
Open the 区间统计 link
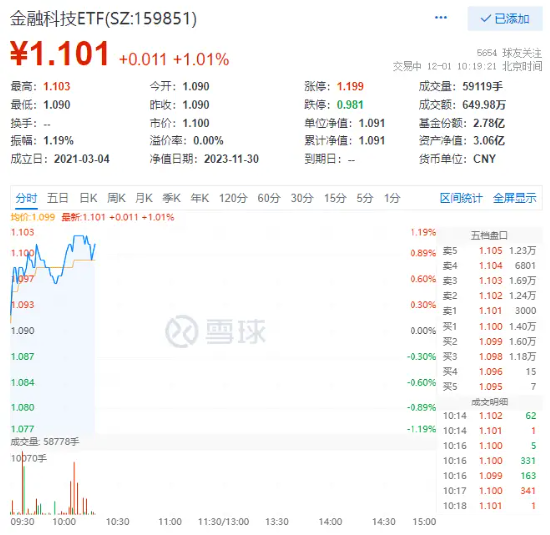[x=461, y=198]
